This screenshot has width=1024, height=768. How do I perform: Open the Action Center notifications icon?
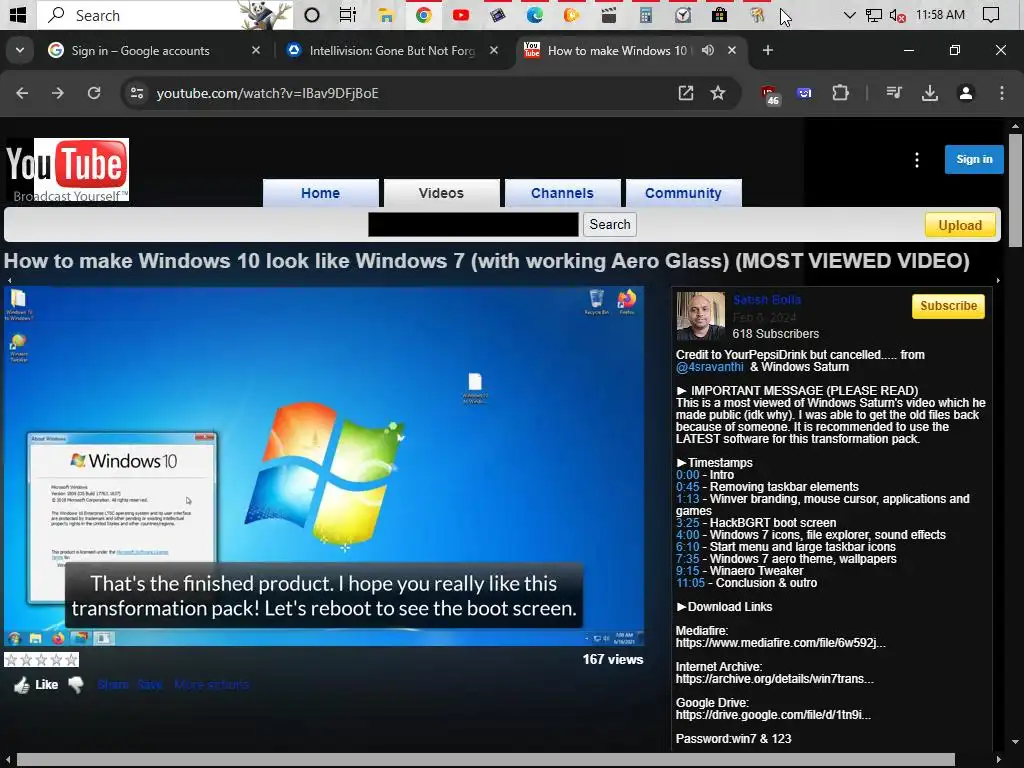(x=991, y=14)
